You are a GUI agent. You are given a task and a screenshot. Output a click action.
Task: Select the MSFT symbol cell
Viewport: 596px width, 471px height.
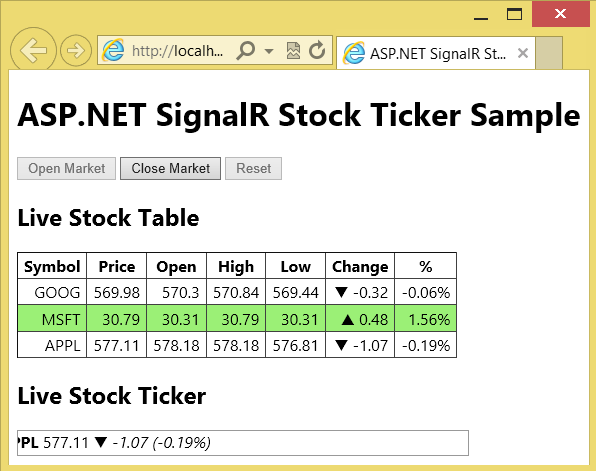coord(52,319)
